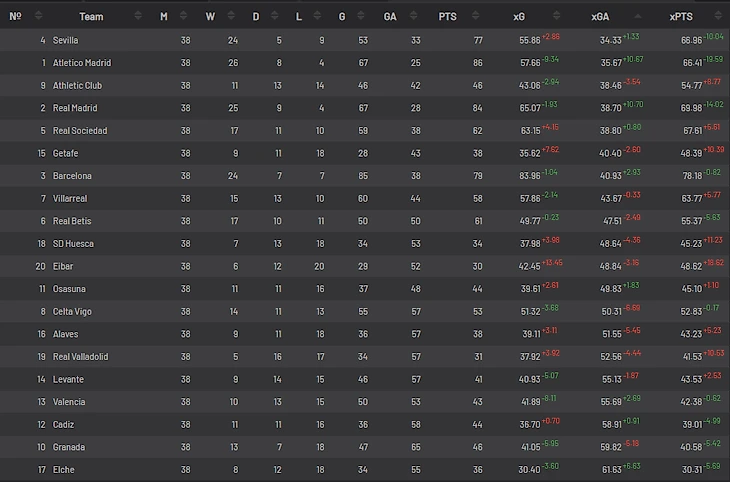
Task: Open the Villarreal team link
Action: (x=70, y=198)
